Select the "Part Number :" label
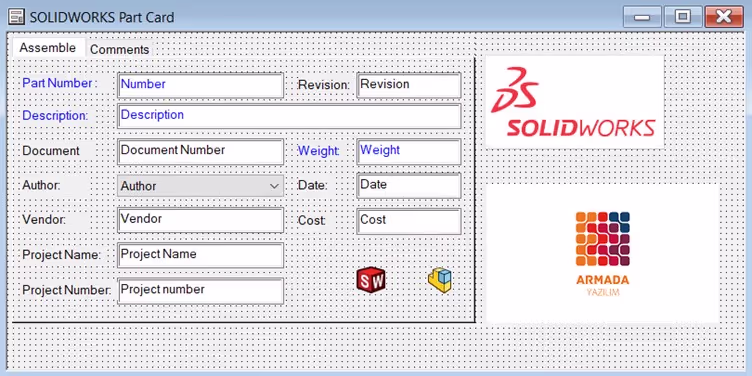This screenshot has width=752, height=376. tap(59, 83)
